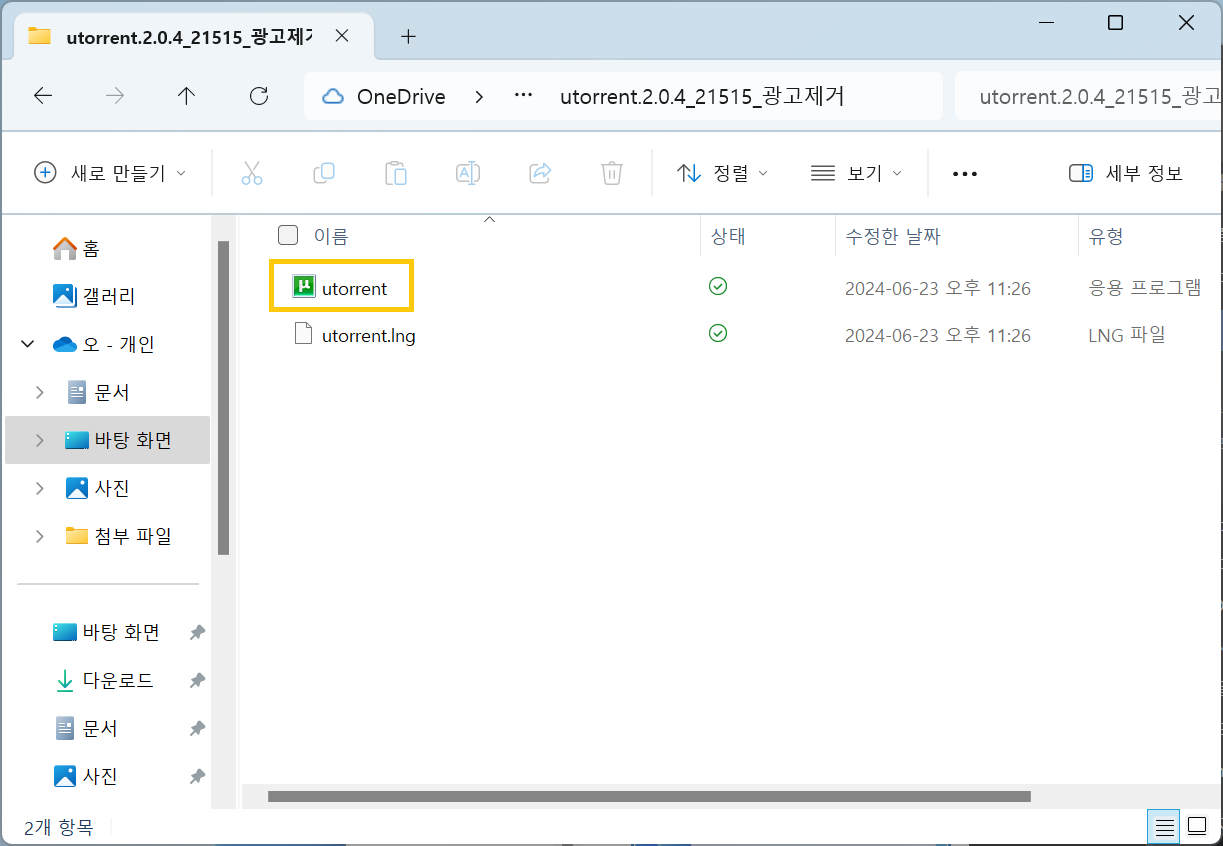1223x846 pixels.
Task: Click the search box in the folder window
Action: pos(1088,97)
